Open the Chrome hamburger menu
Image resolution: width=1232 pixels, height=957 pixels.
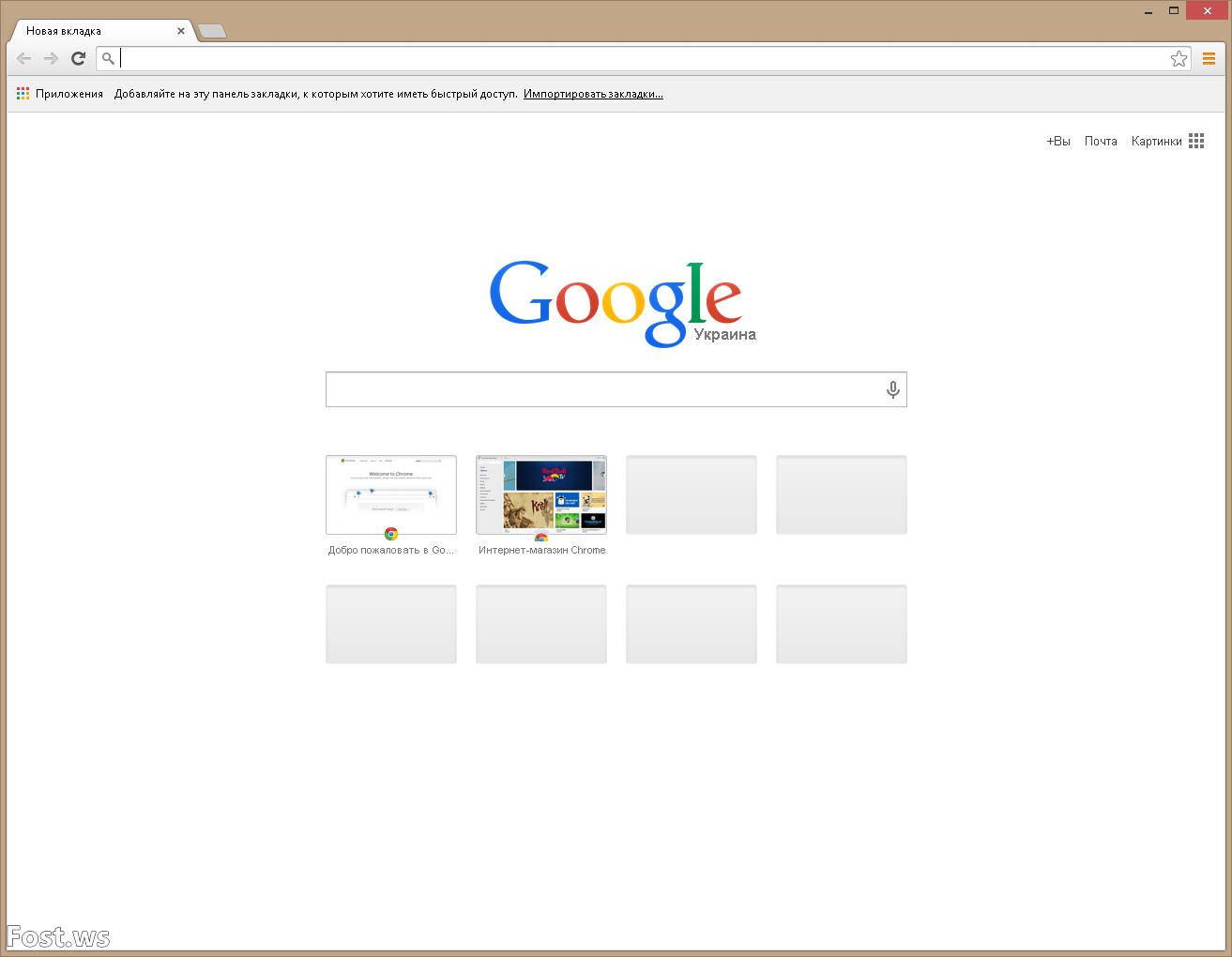point(1209,59)
